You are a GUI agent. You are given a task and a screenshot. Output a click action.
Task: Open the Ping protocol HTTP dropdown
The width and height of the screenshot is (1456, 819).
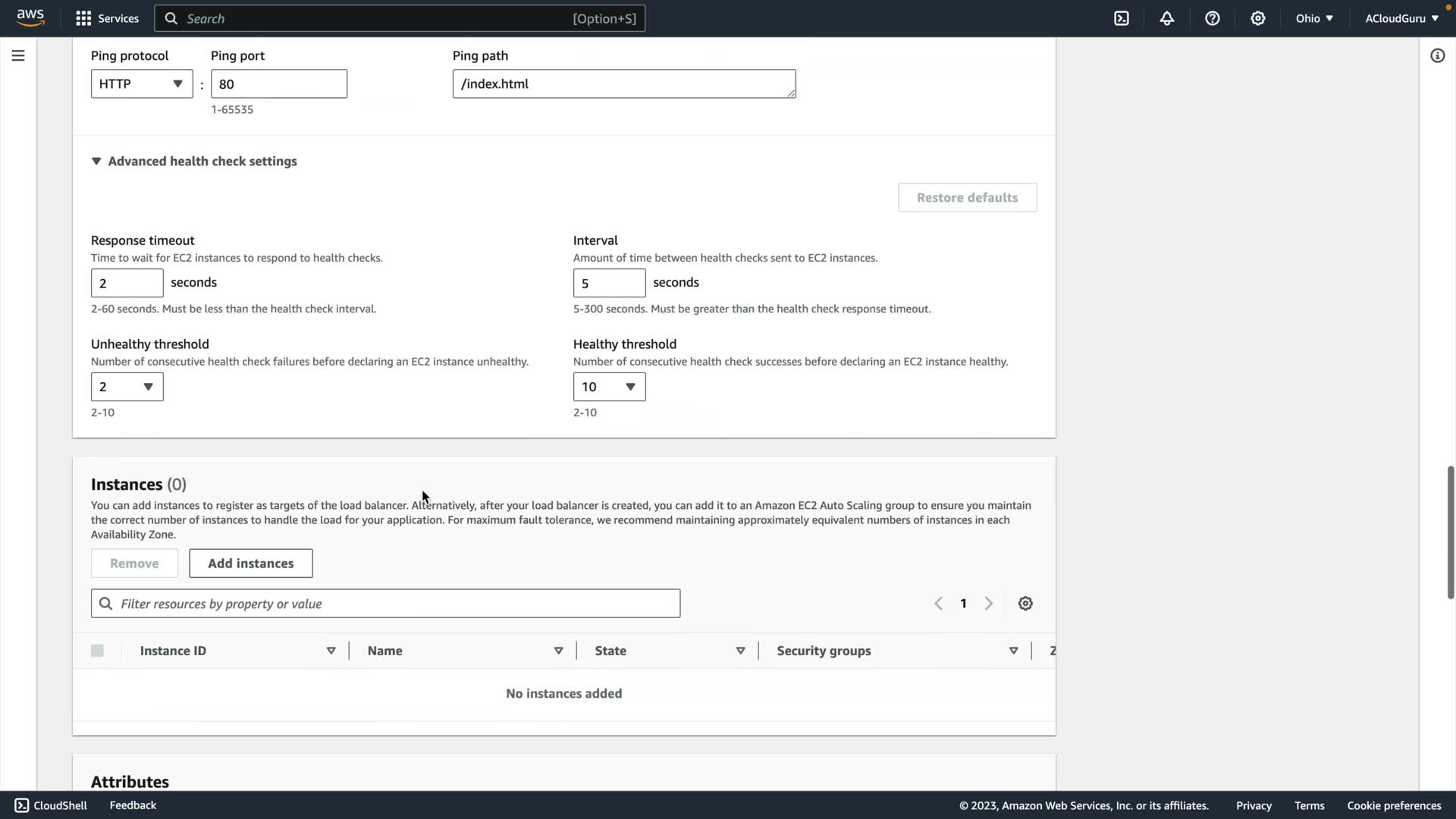coord(142,83)
